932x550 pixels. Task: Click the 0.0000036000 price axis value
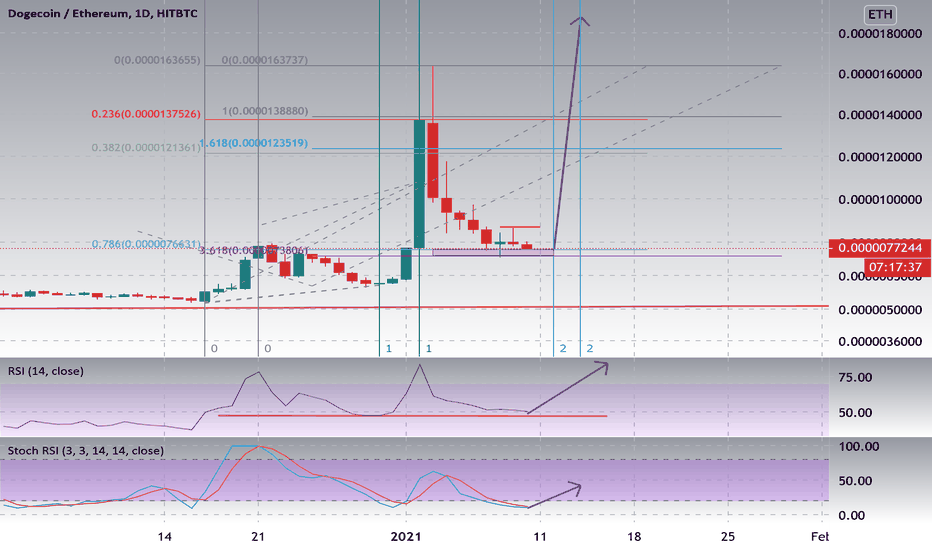[880, 341]
